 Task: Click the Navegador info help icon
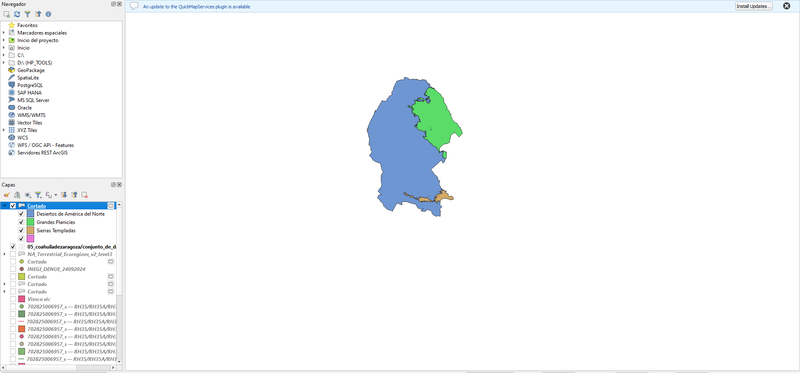click(48, 14)
